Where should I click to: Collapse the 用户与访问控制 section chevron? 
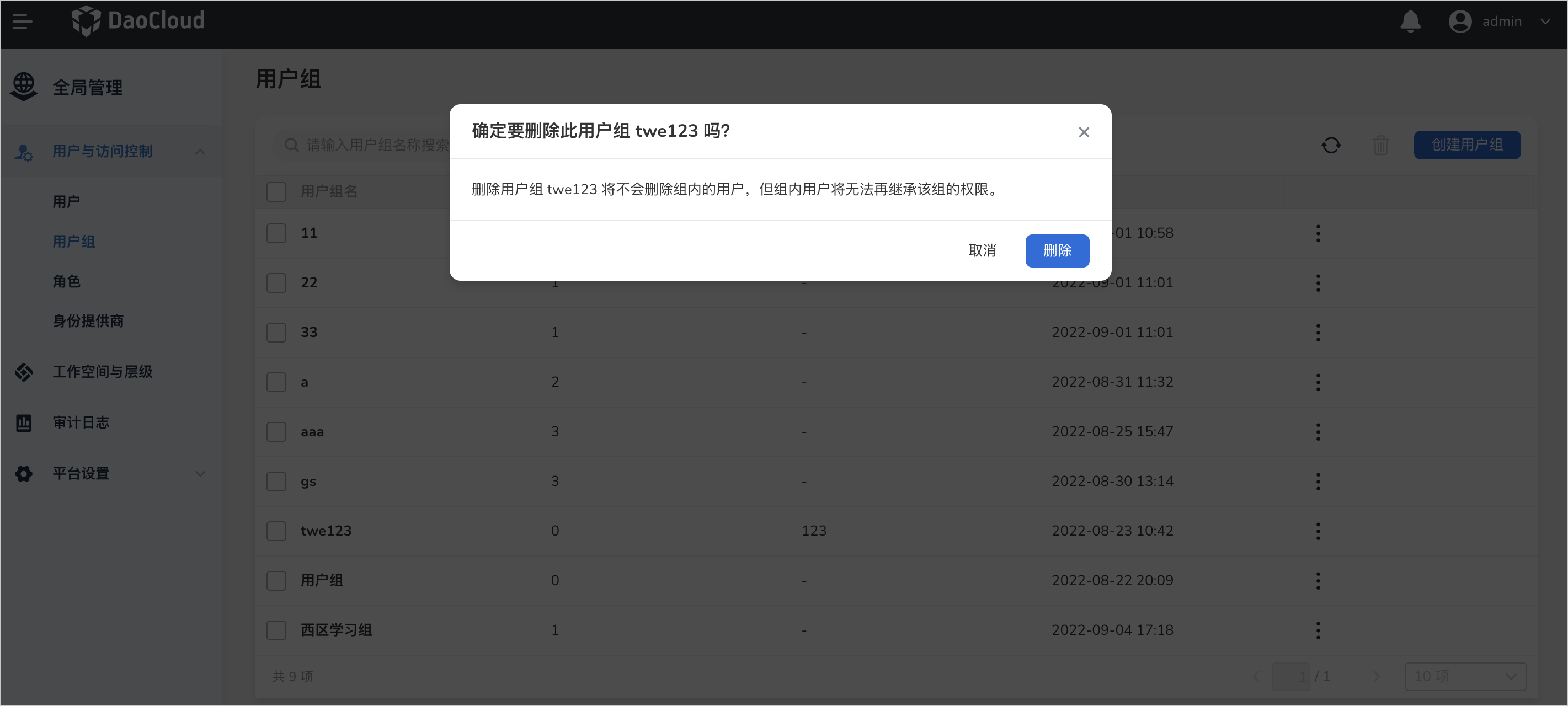click(200, 152)
